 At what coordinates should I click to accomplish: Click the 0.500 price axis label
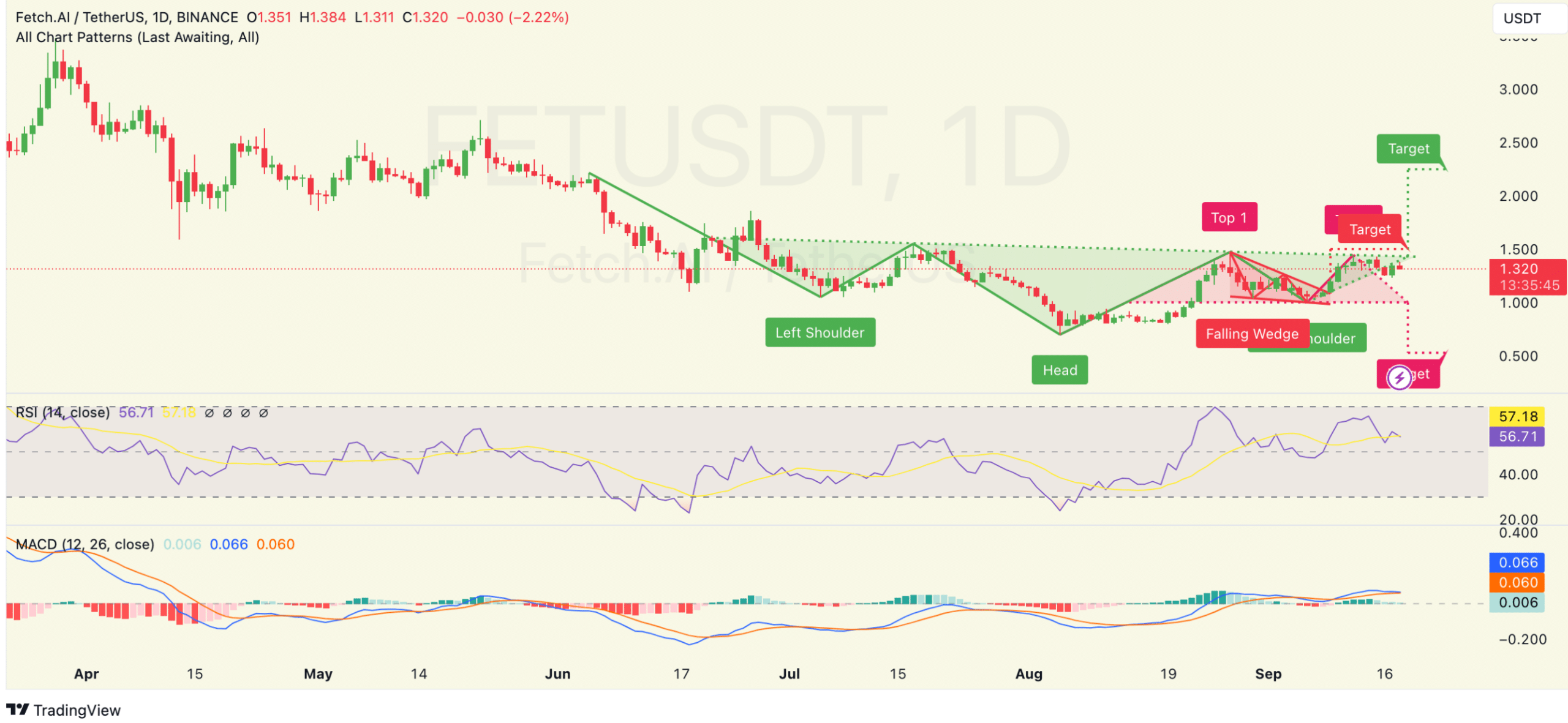tap(1518, 356)
